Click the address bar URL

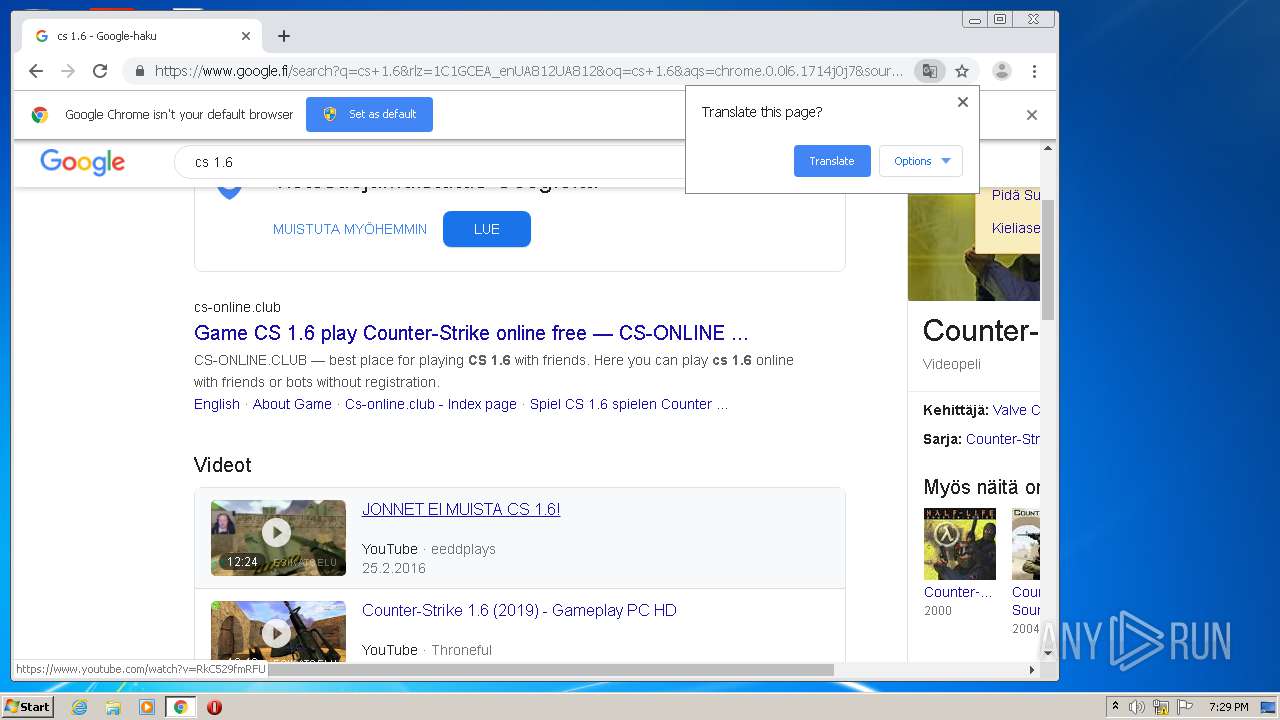pos(528,71)
